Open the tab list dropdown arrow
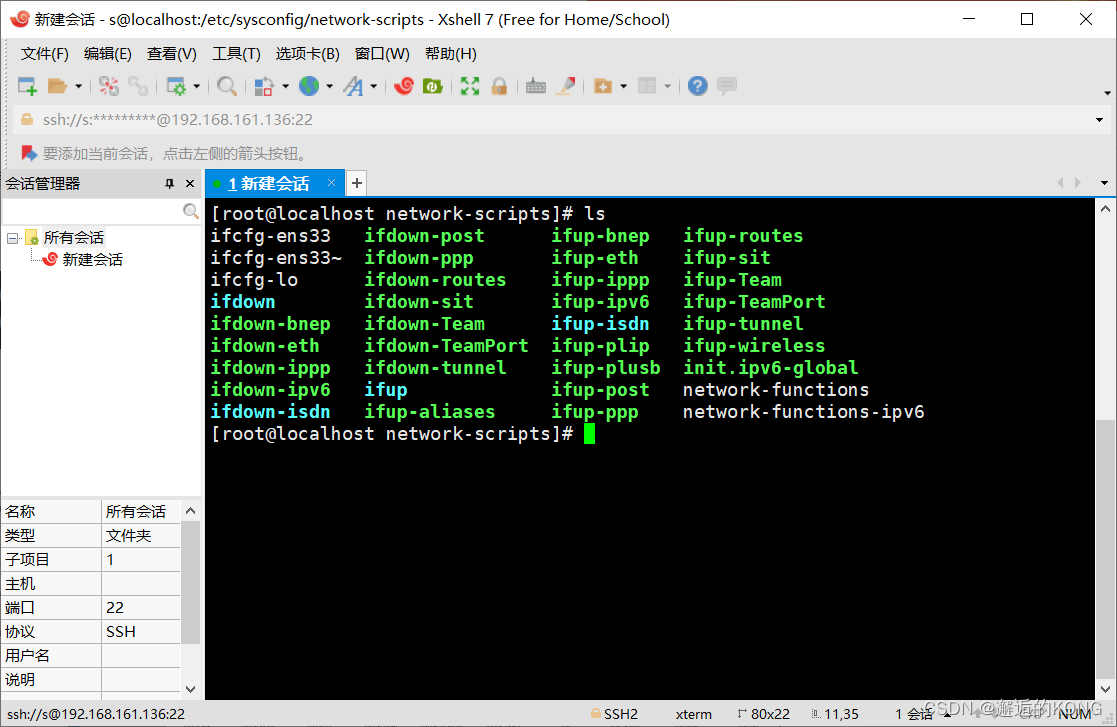1117x727 pixels. [x=1104, y=183]
